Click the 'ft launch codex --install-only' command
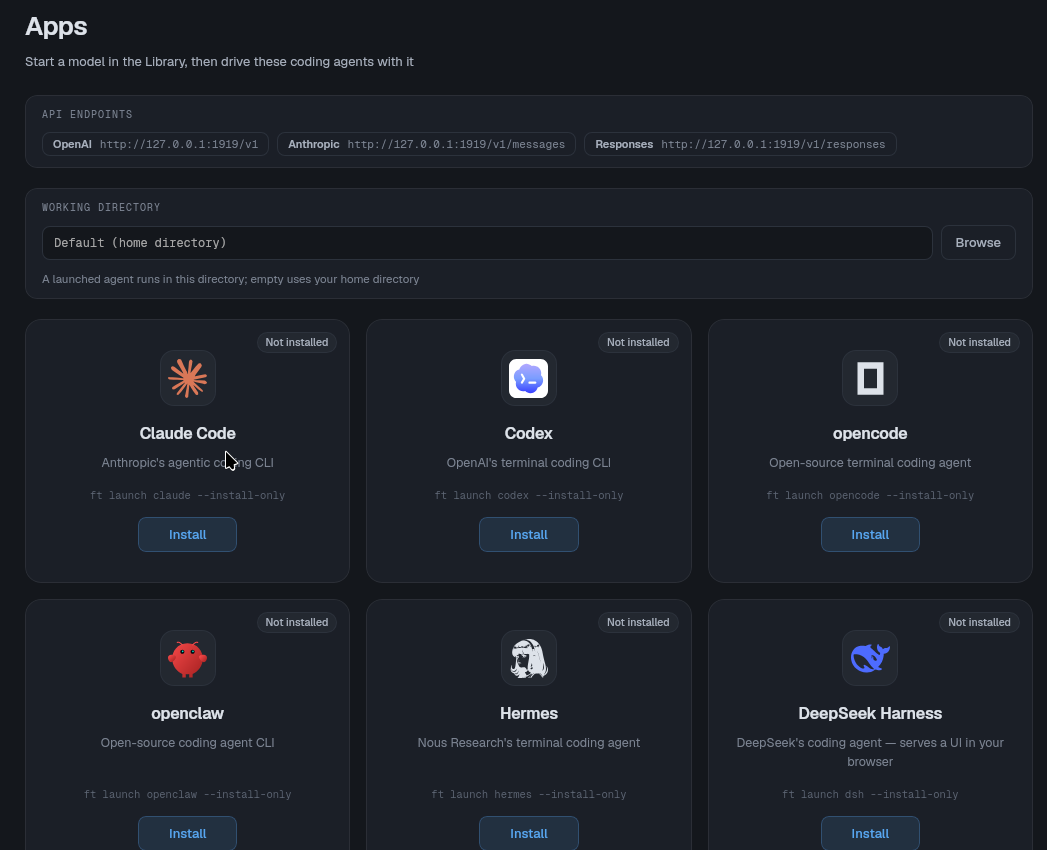1047x850 pixels. coord(528,495)
